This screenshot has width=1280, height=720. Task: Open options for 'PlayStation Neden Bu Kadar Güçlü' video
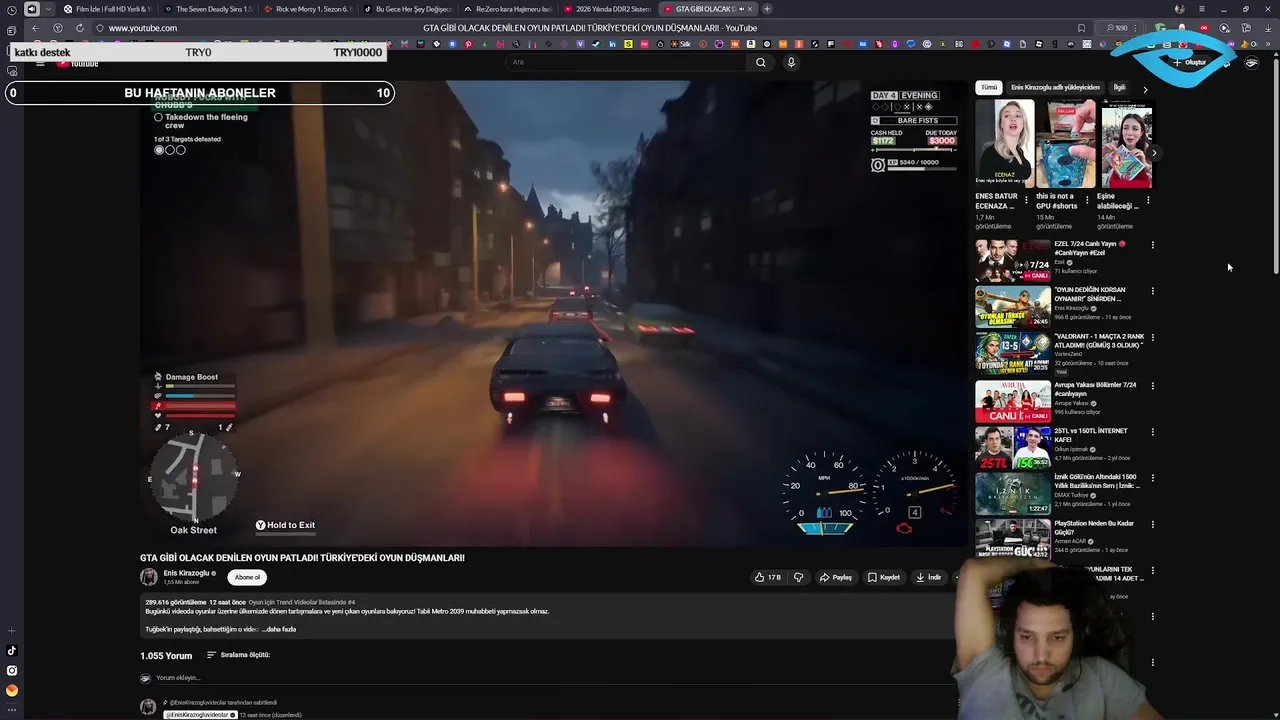[x=1152, y=524]
